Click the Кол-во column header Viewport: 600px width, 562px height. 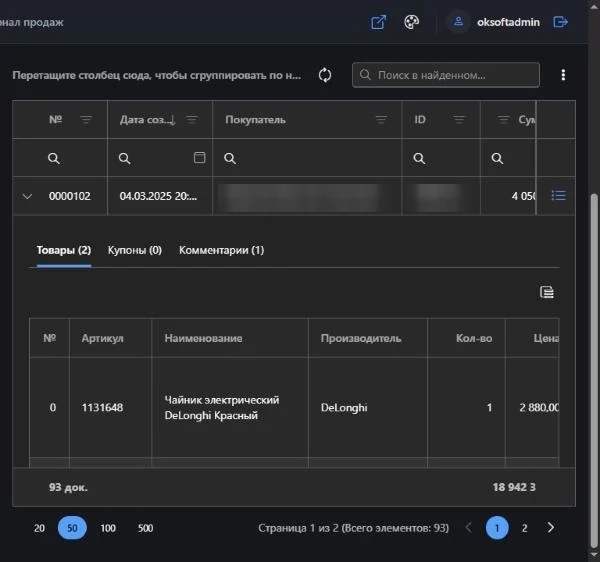[x=474, y=338]
